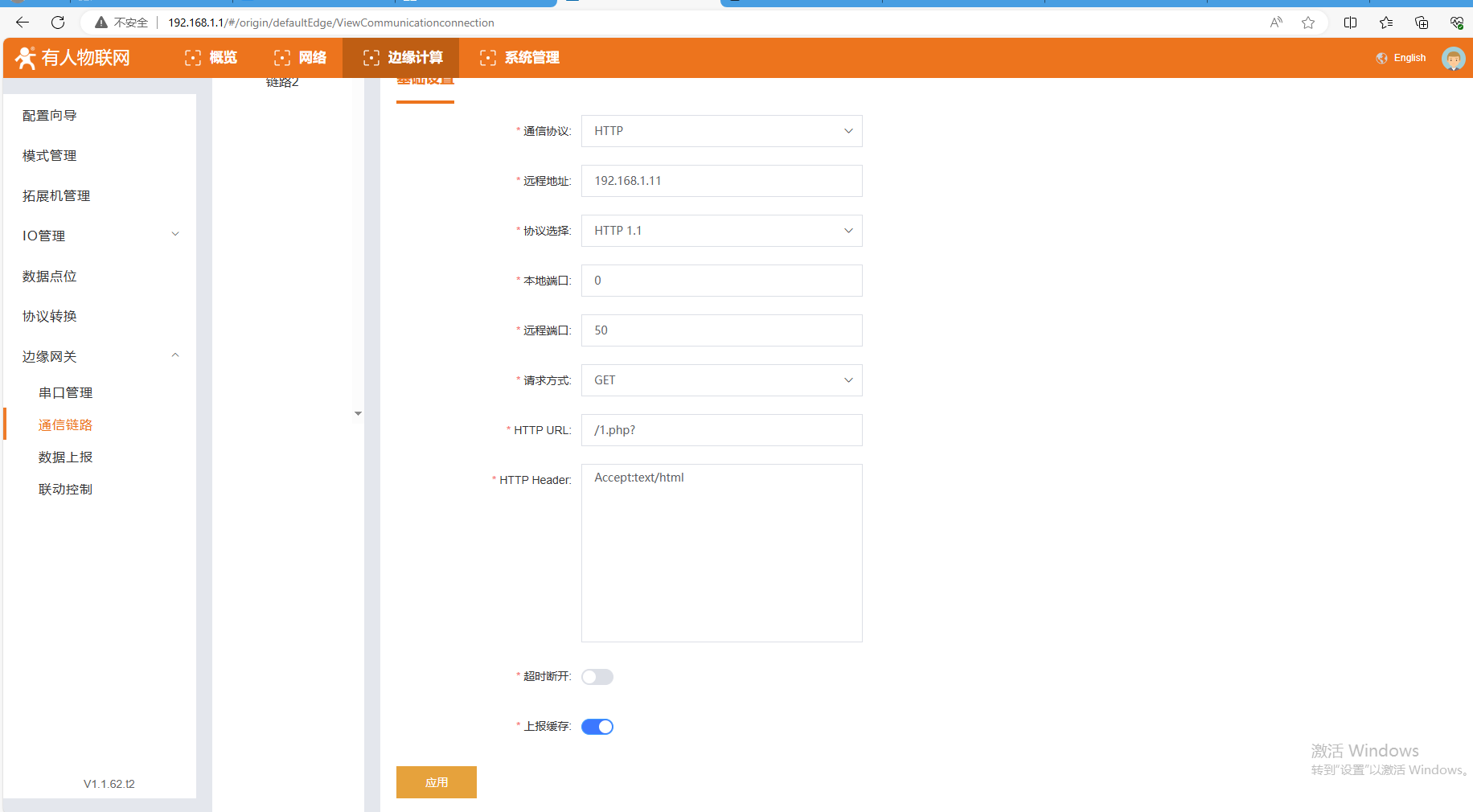Open the split screen browser icon
Image resolution: width=1473 pixels, height=812 pixels.
[x=1351, y=23]
